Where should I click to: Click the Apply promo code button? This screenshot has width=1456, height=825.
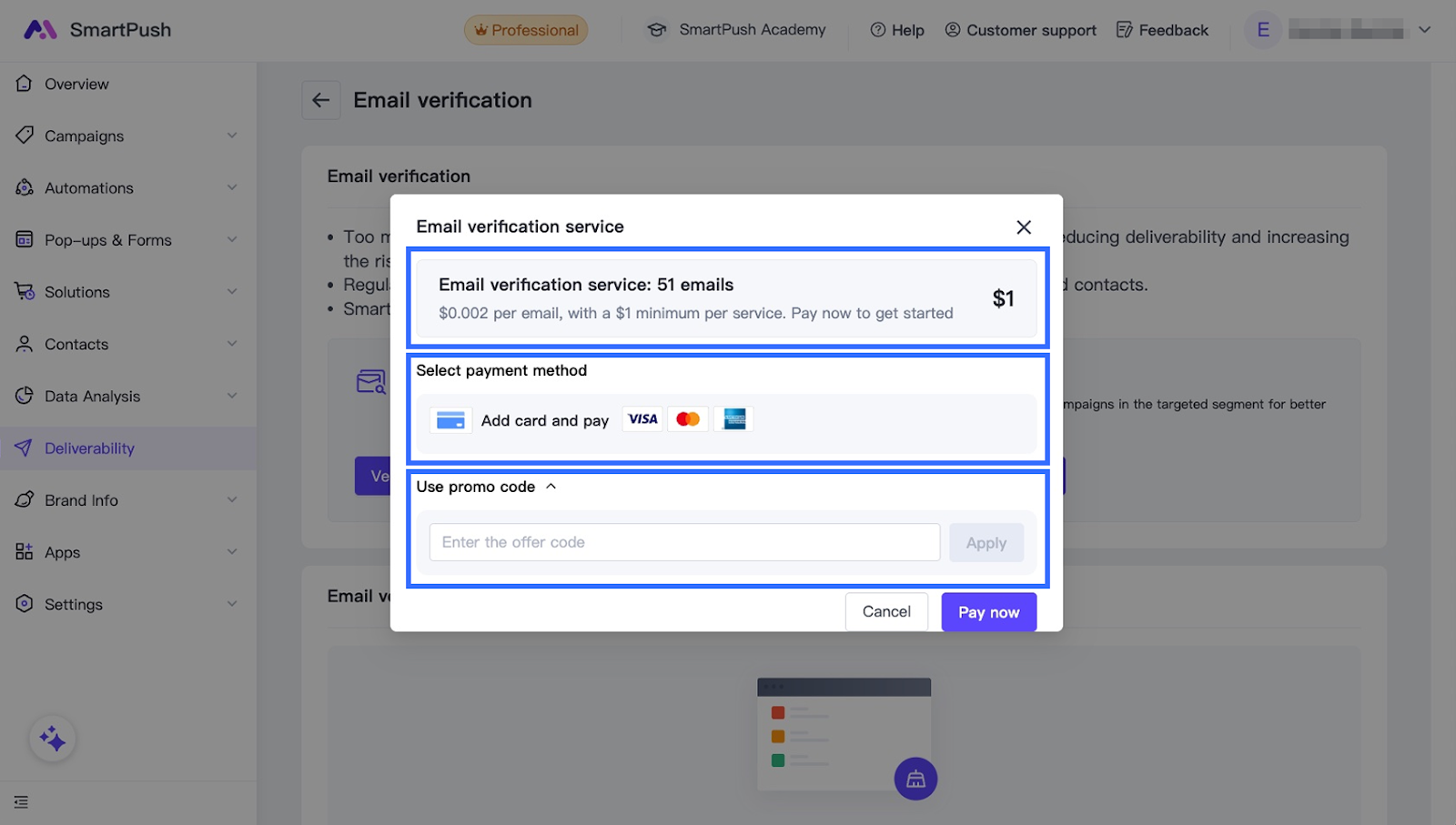[986, 543]
